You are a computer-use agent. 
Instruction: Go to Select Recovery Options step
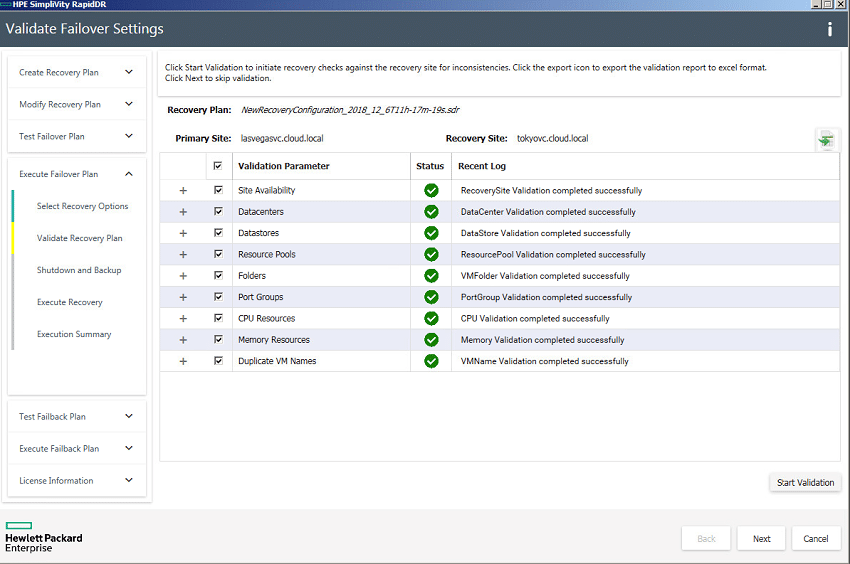82,206
